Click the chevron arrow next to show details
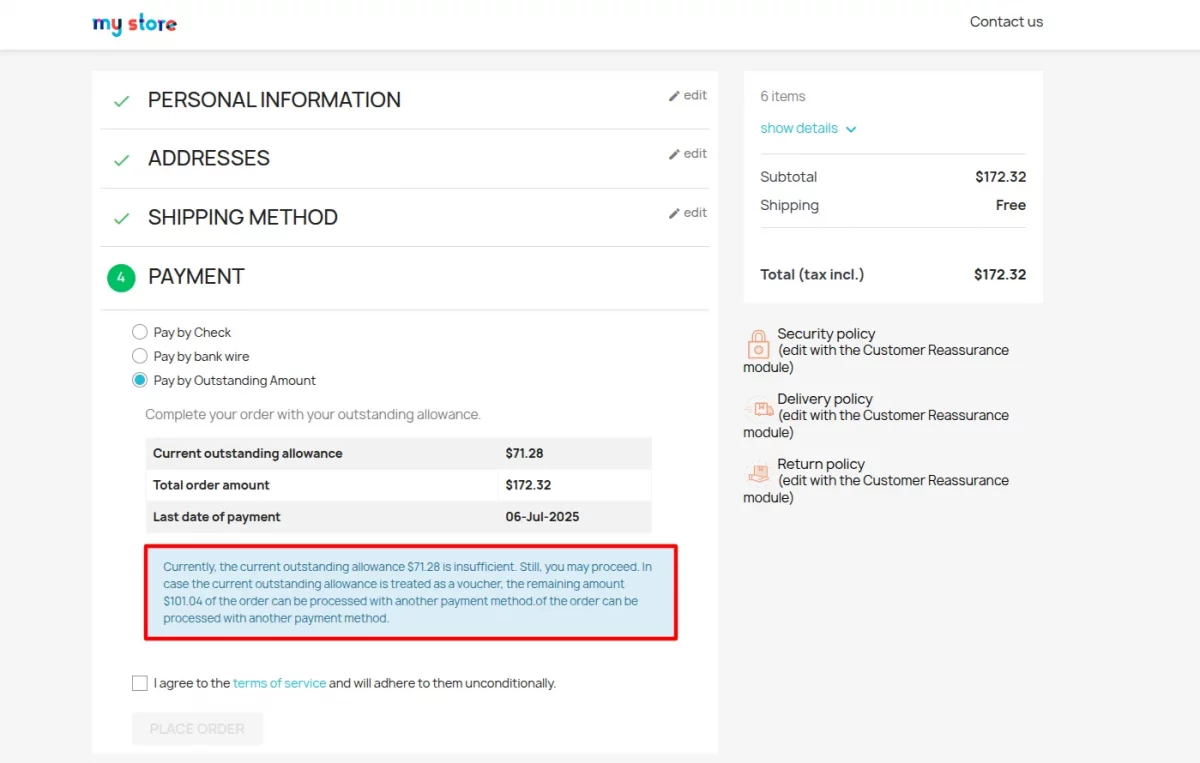The height and width of the screenshot is (763, 1200). pyautogui.click(x=851, y=129)
